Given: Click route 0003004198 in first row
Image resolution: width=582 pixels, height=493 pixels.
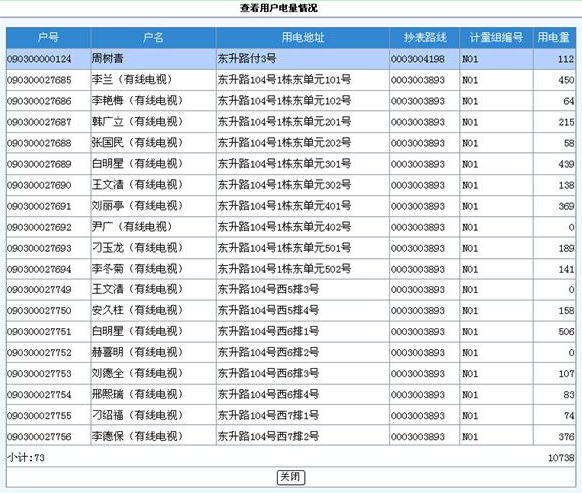Looking at the screenshot, I should (417, 59).
